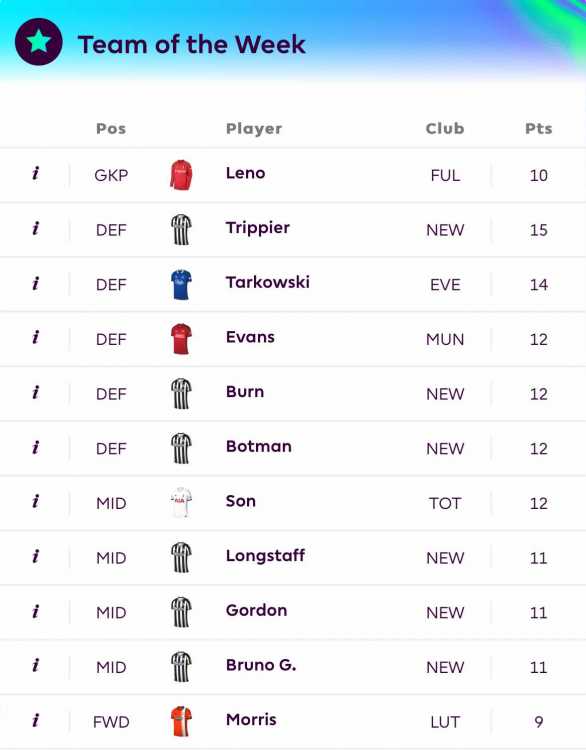586x750 pixels.
Task: Click the Team of the Week star icon
Action: (x=38, y=42)
